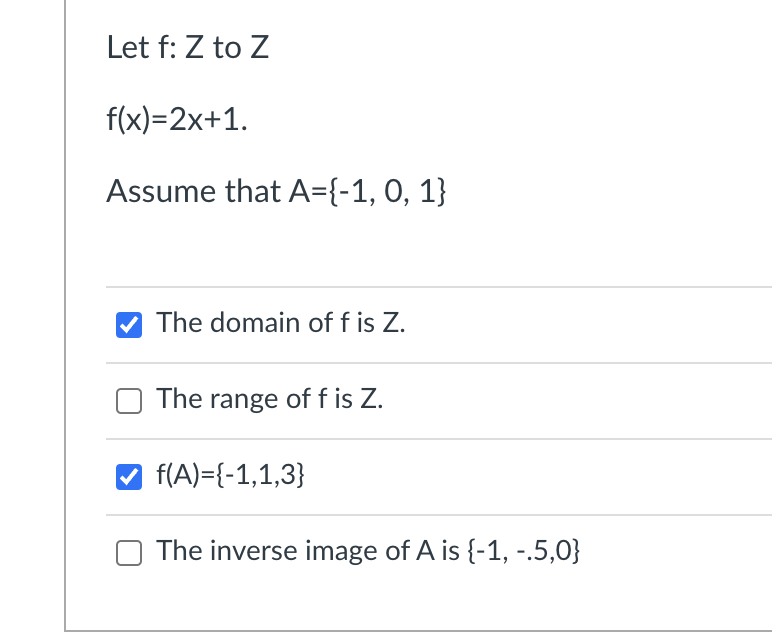Click the words "Assume that" in the question
This screenshot has height=644, width=772.
[x=193, y=191]
